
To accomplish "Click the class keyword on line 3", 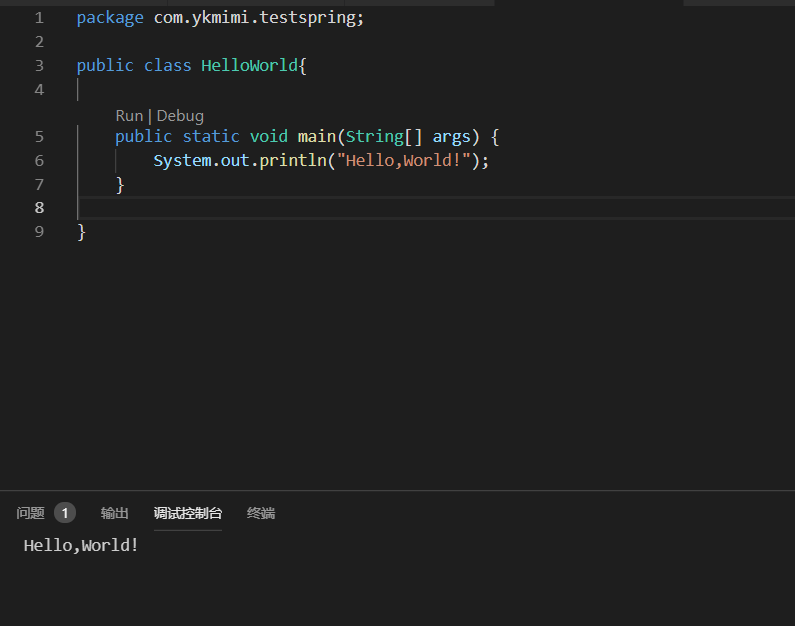I will 168,65.
